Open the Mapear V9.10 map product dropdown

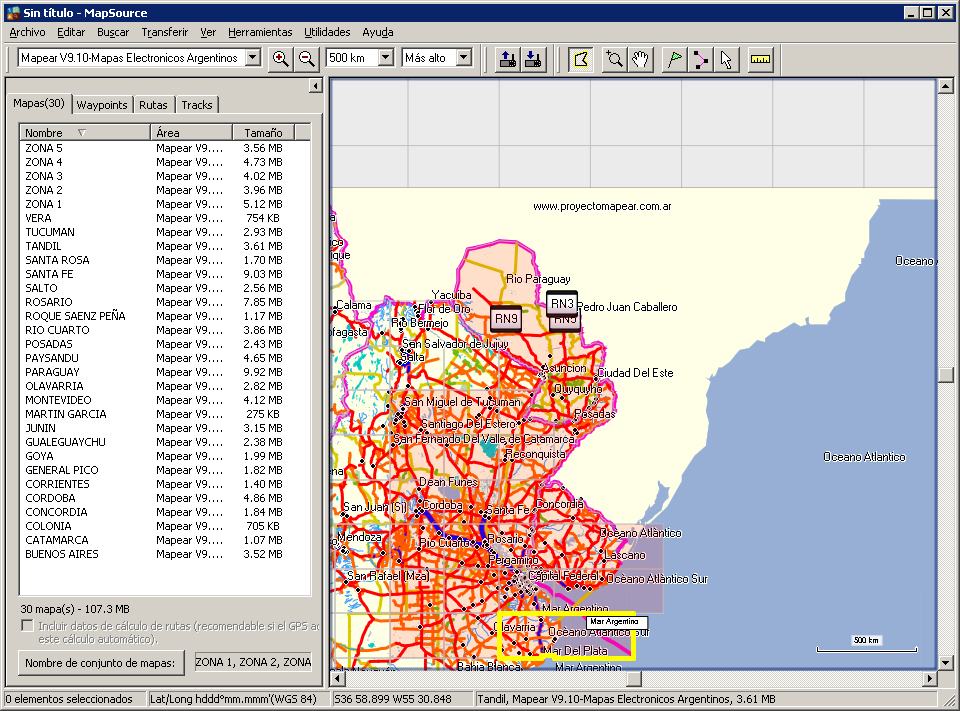(252, 58)
